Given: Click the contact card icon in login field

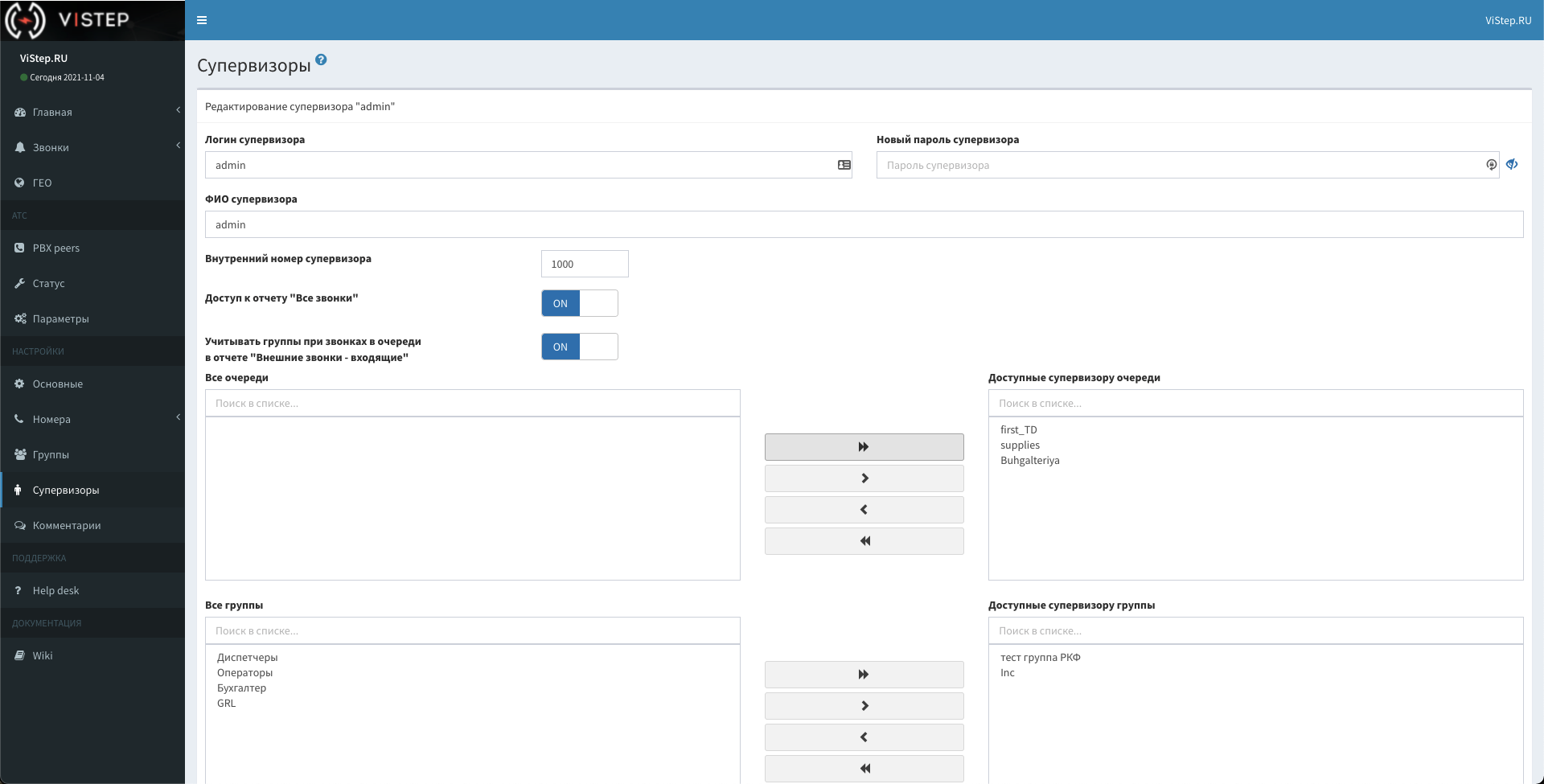Looking at the screenshot, I should (844, 165).
